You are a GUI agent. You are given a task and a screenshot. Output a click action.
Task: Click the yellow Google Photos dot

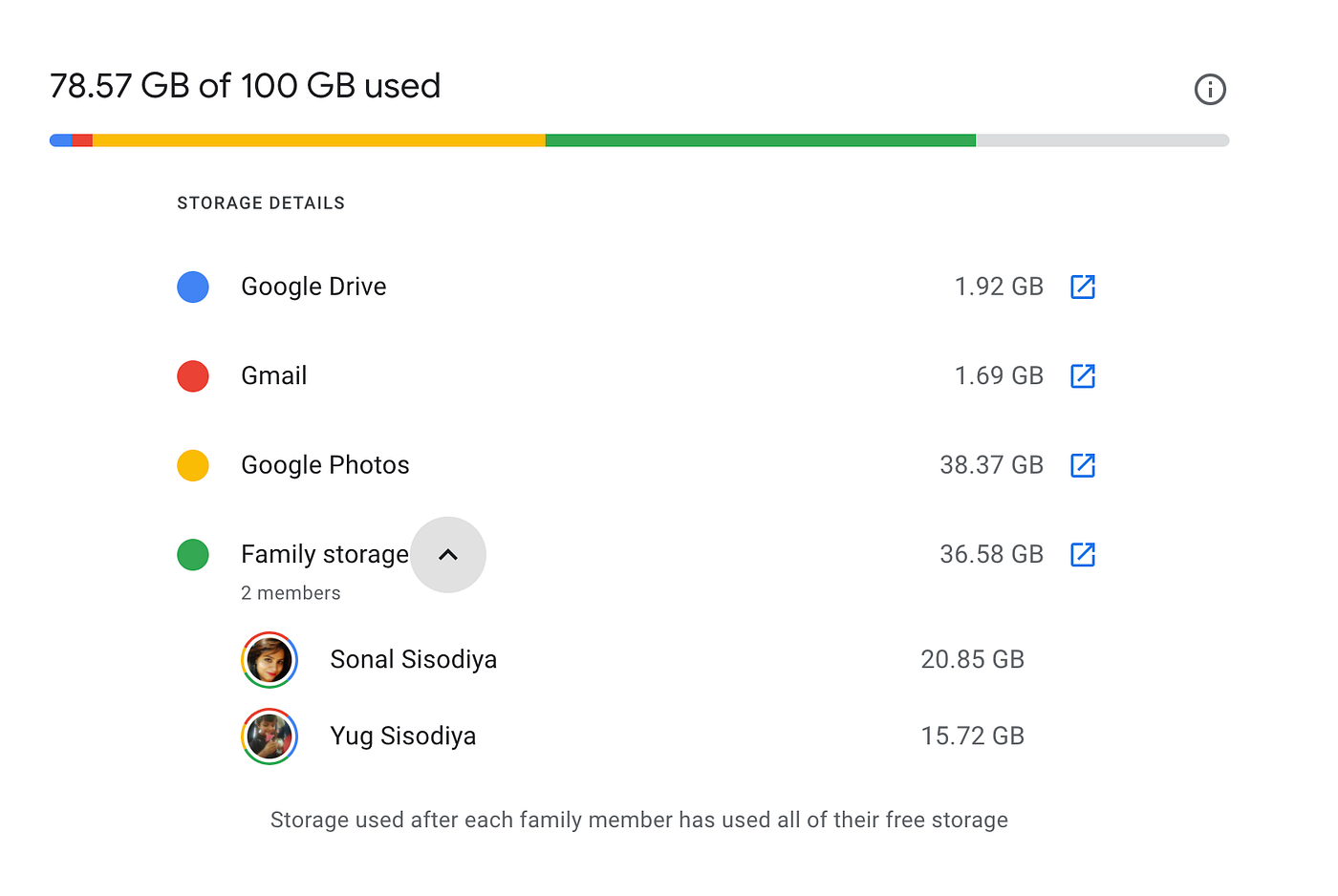(193, 465)
